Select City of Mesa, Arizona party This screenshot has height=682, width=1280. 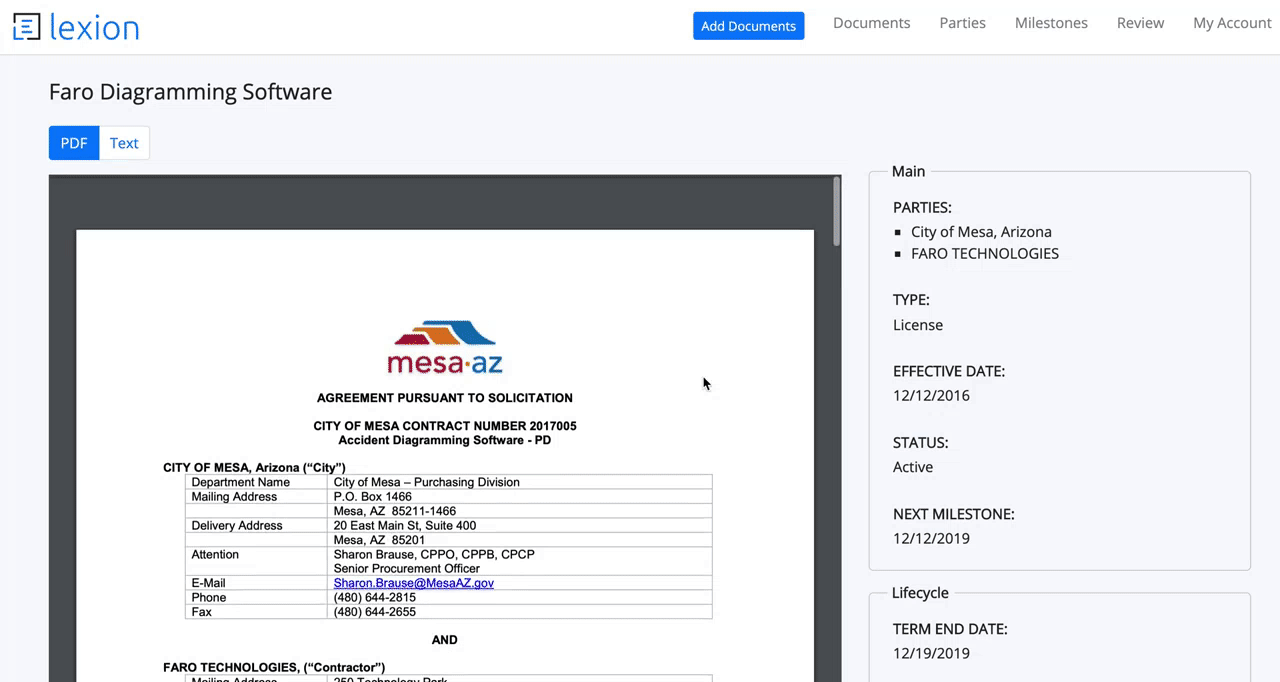tap(981, 232)
